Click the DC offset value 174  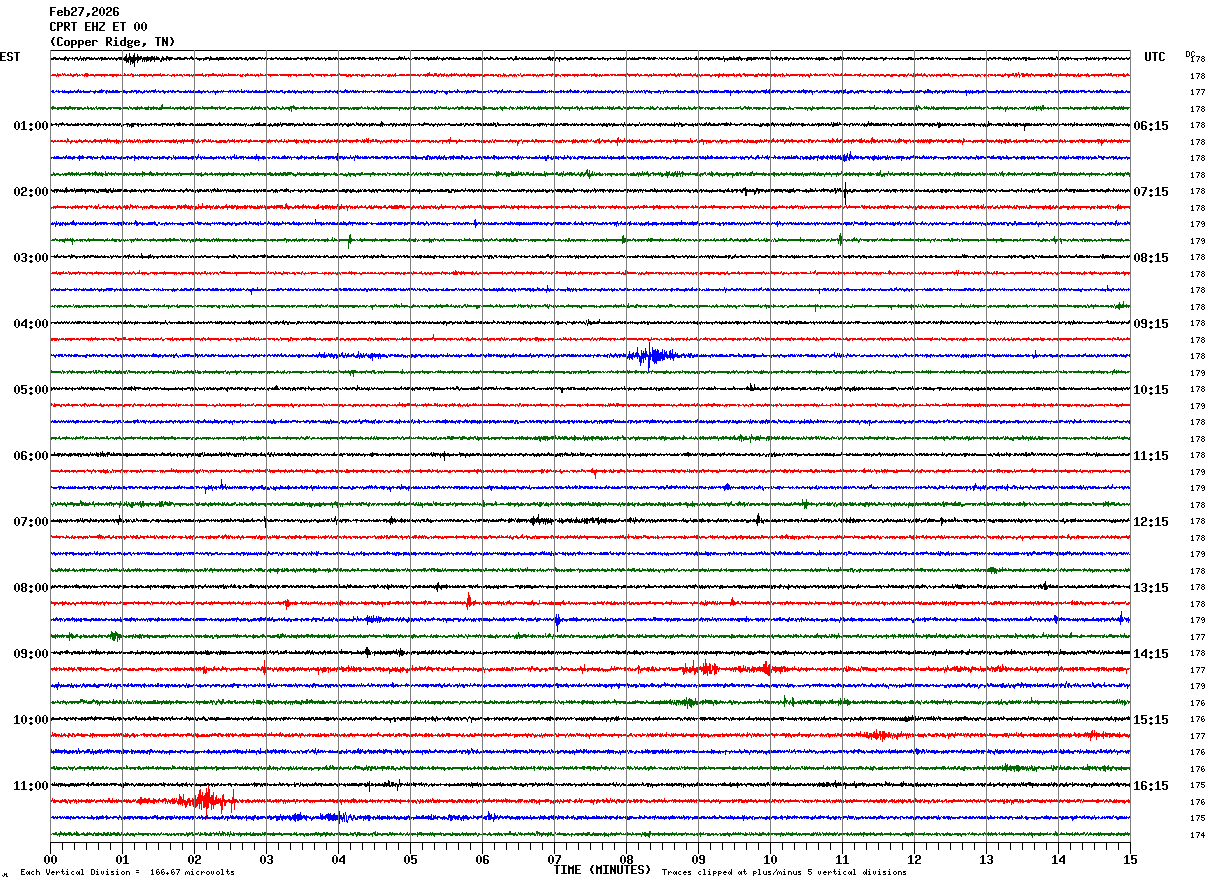pos(1197,835)
